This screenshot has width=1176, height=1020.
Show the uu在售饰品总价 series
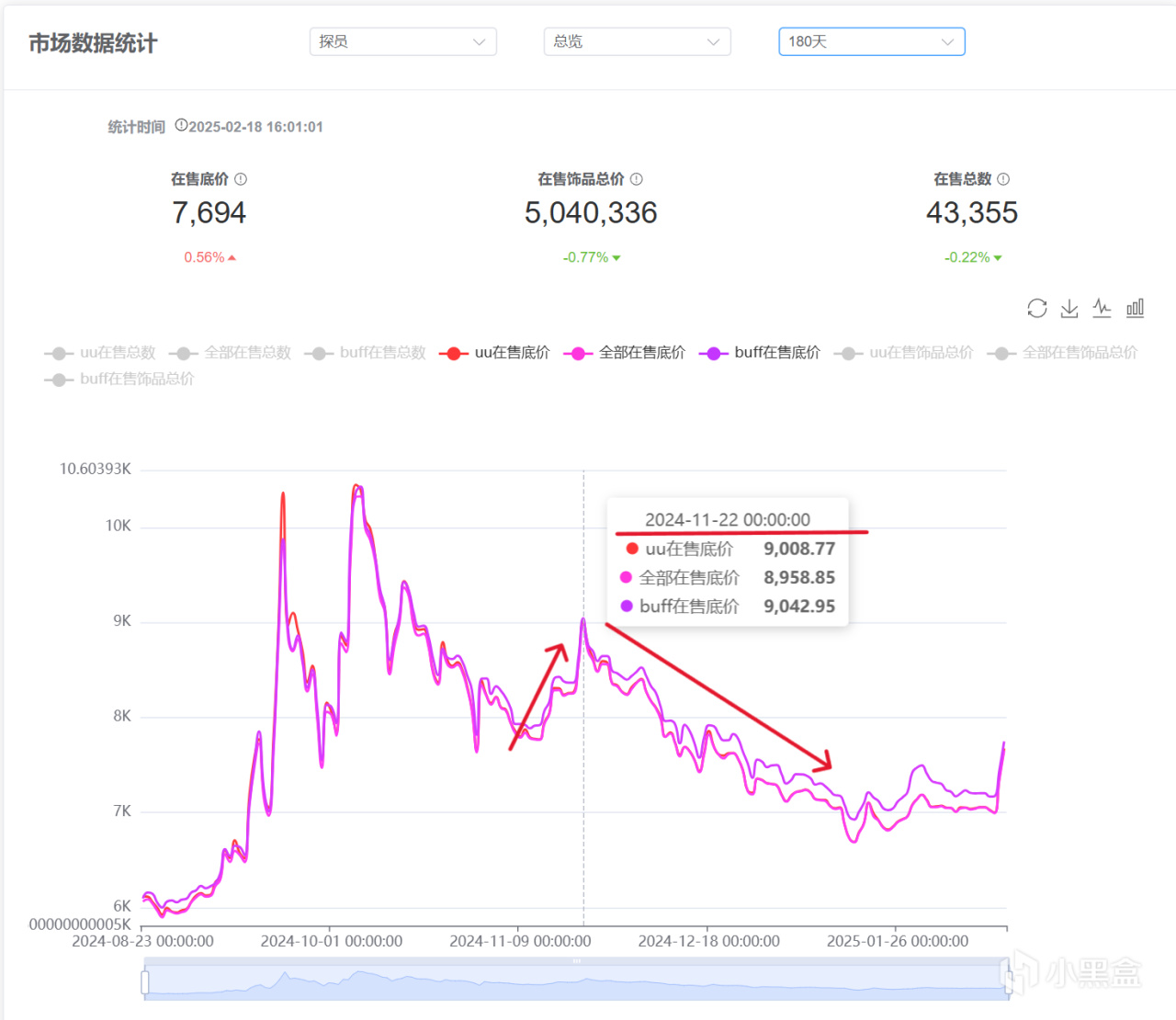(x=904, y=353)
